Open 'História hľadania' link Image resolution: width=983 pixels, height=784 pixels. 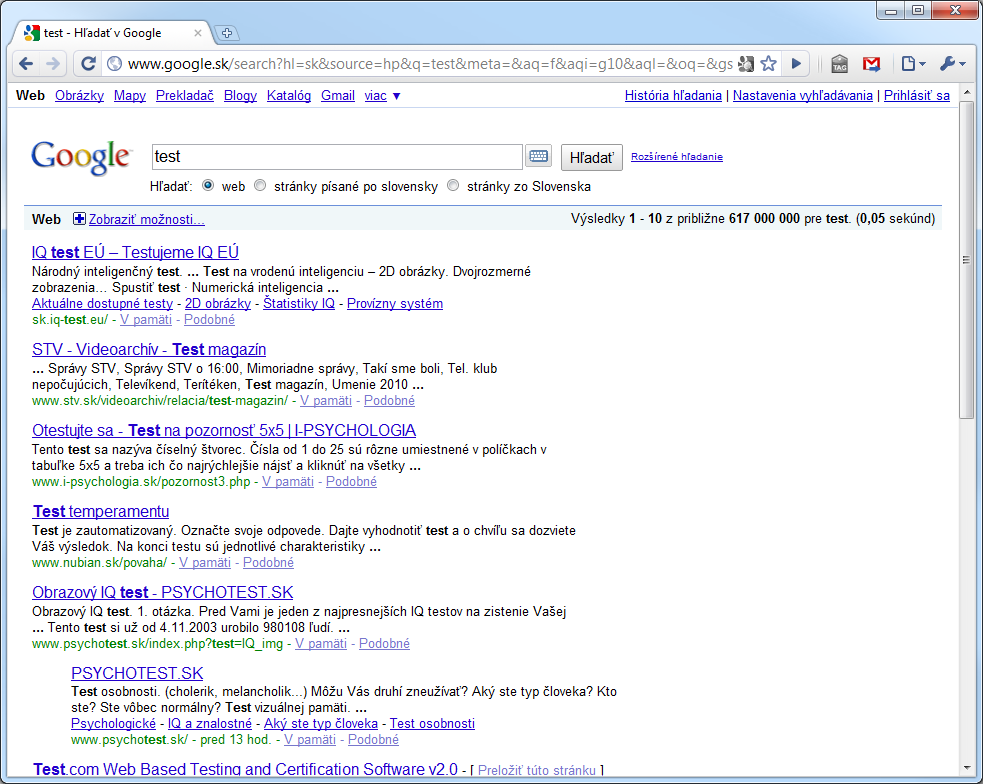pos(673,96)
